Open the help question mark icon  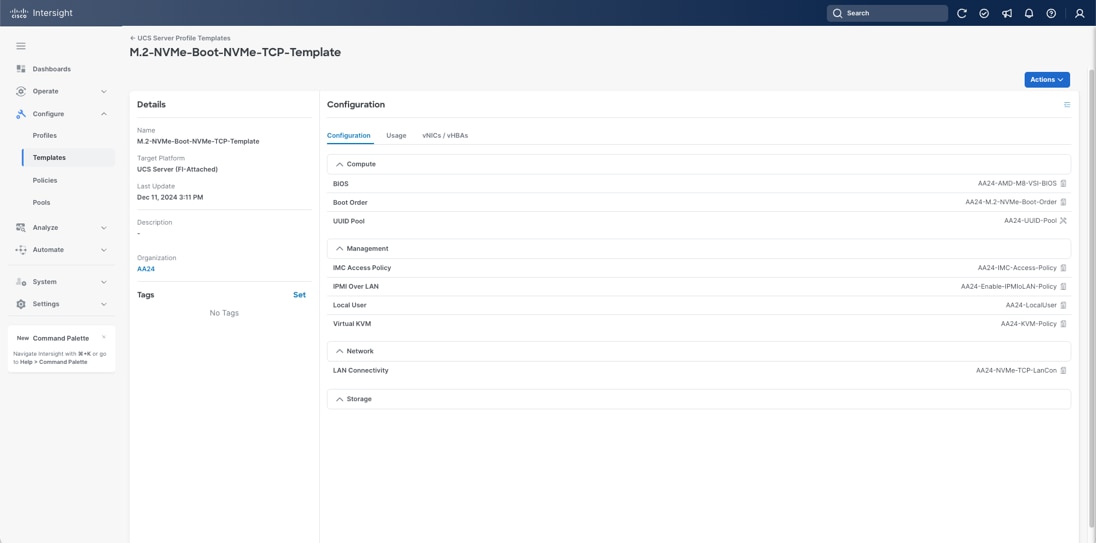point(1051,13)
